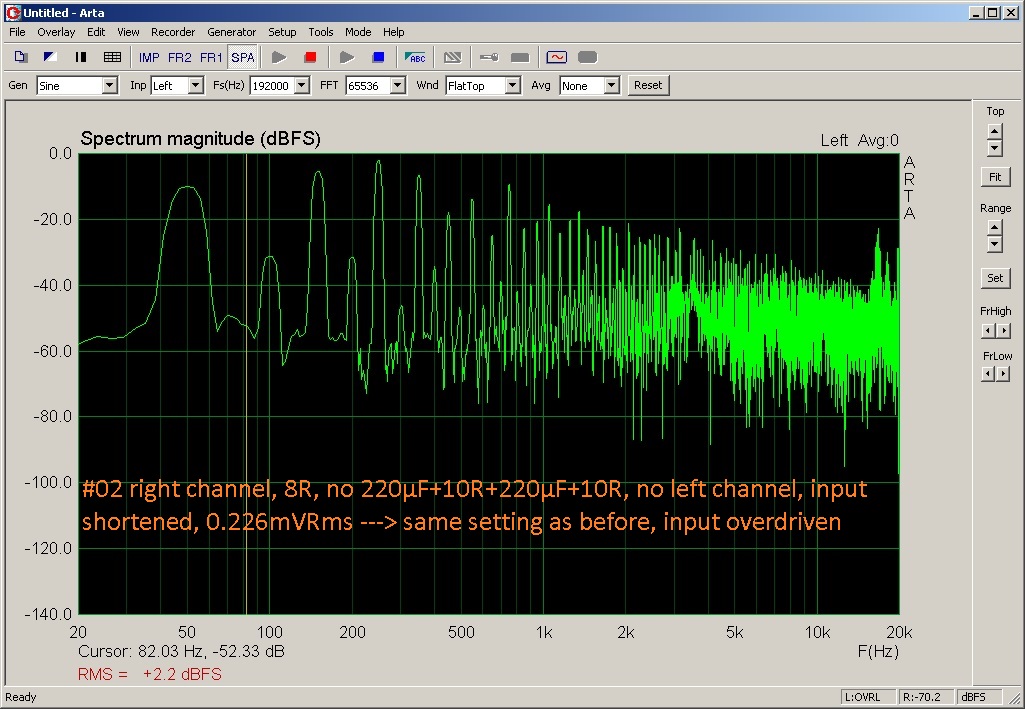This screenshot has height=709, width=1025.
Task: Click the Reset averaging button
Action: [x=648, y=85]
